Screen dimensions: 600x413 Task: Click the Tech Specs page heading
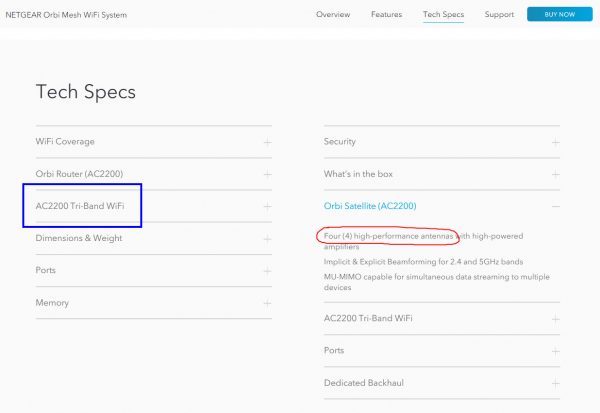pyautogui.click(x=86, y=92)
